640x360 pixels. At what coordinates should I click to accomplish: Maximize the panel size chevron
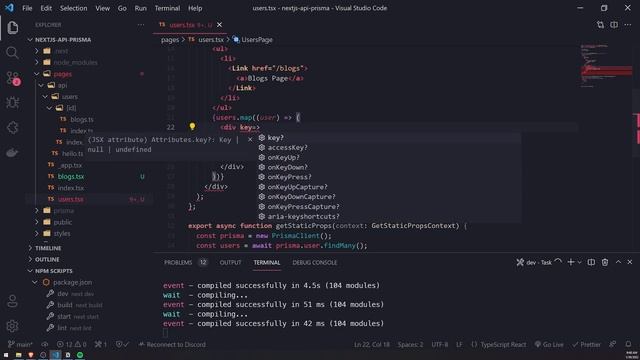[618, 262]
